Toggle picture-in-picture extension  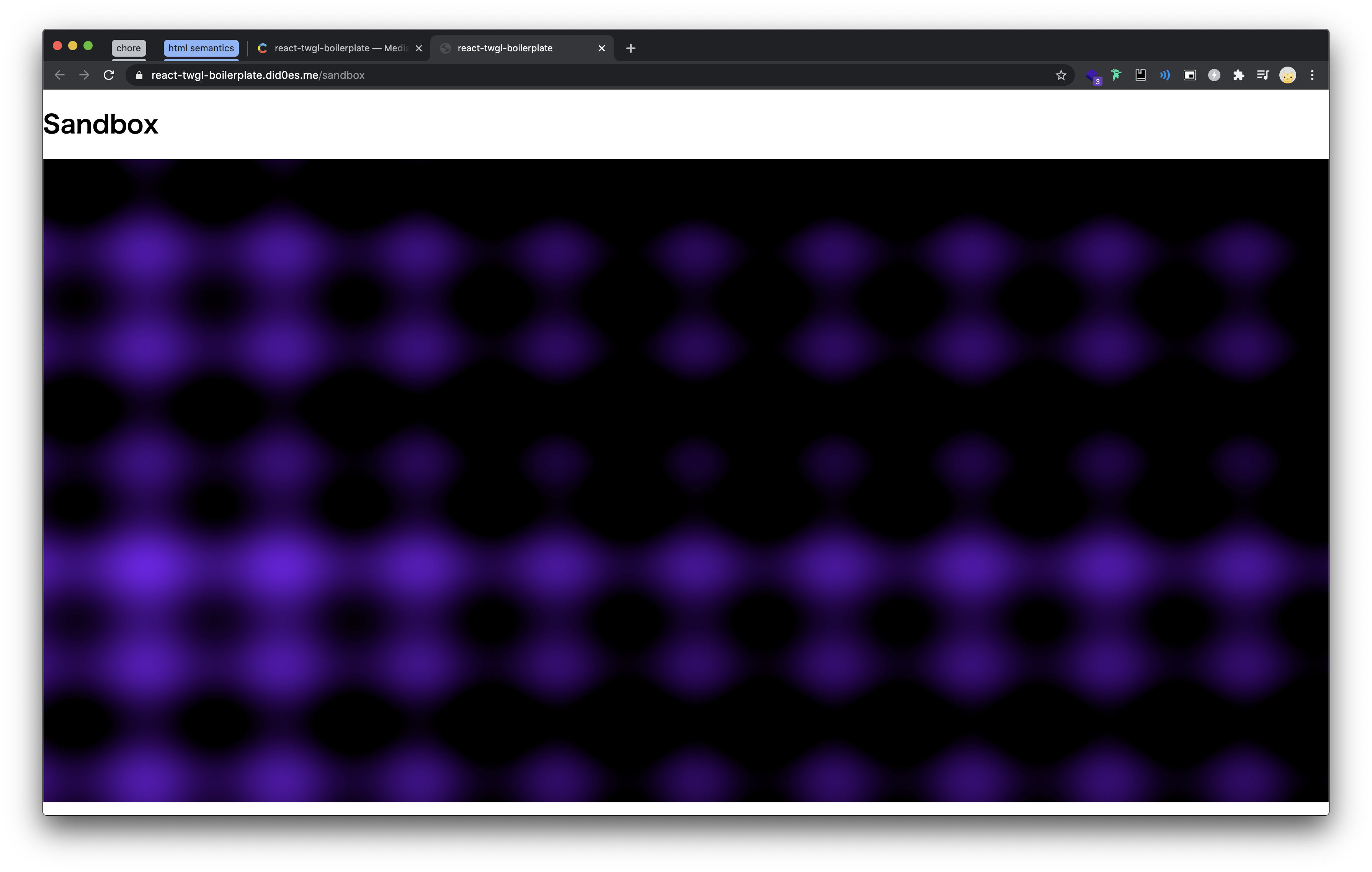coord(1190,75)
